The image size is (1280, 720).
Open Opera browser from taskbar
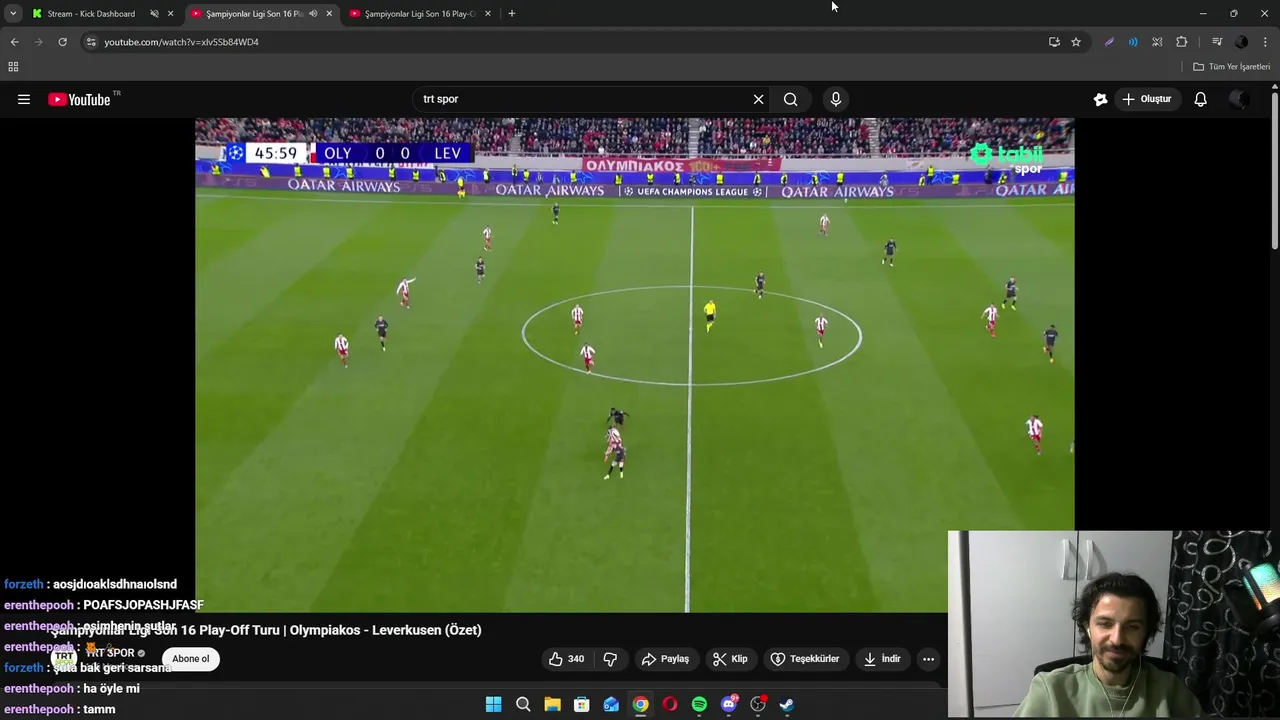pyautogui.click(x=670, y=704)
